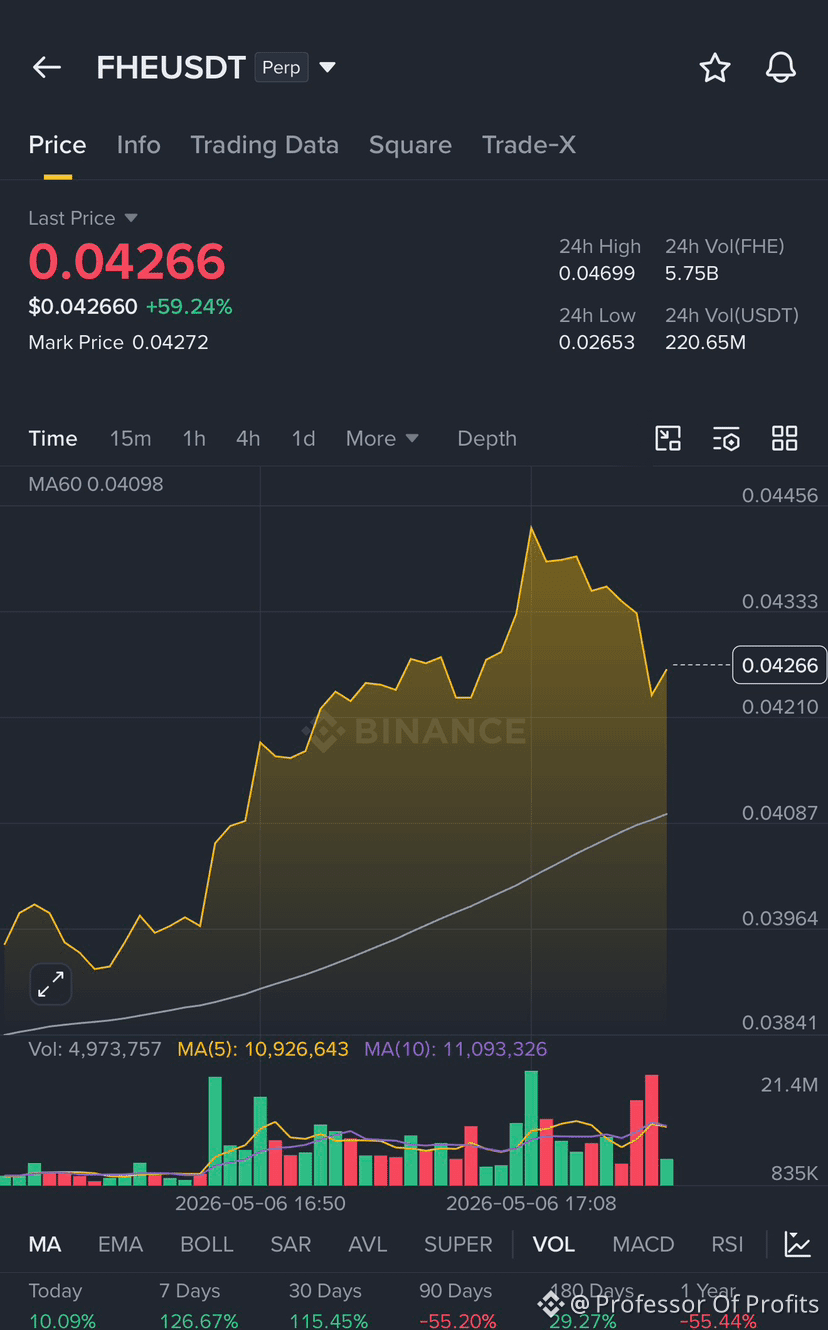Open the chart drawing tools icon
This screenshot has width=828, height=1330.
tap(797, 1244)
